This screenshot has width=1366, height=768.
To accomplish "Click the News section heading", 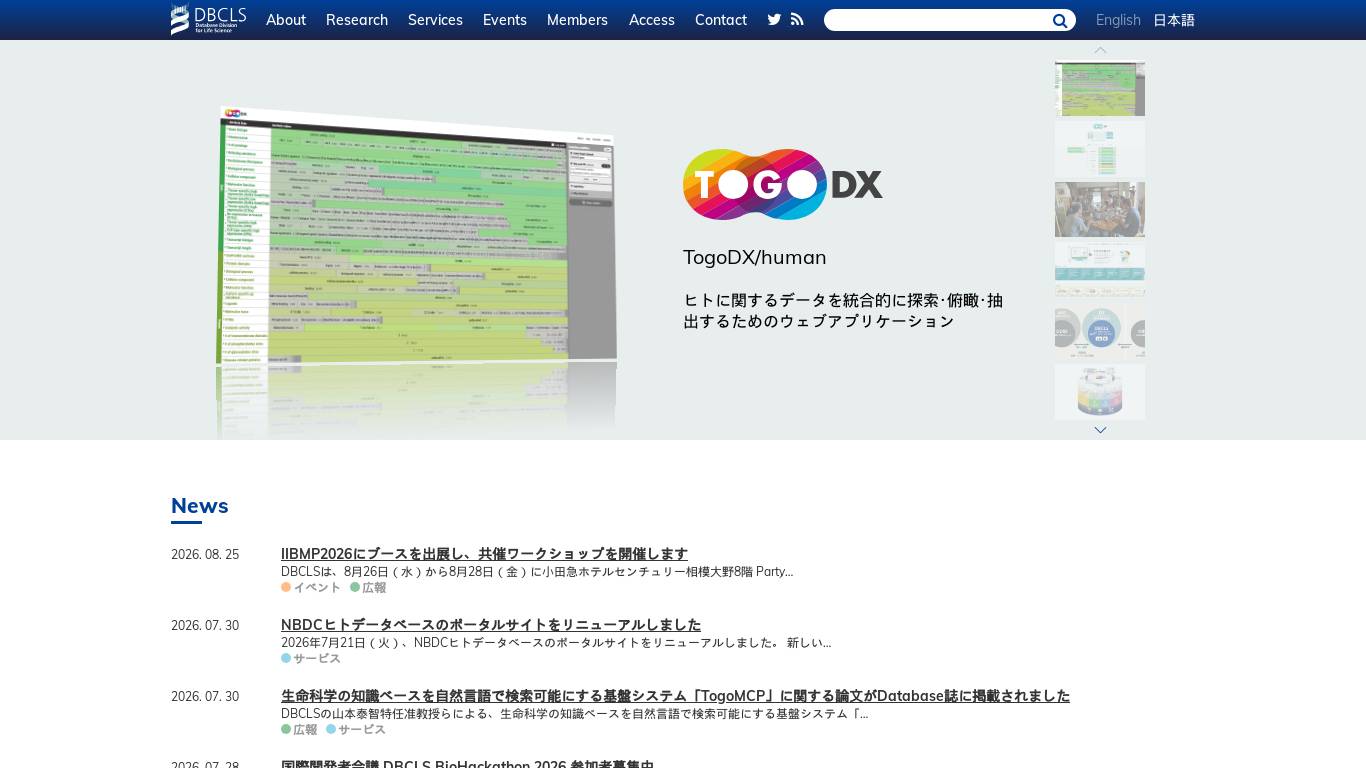I will [x=200, y=506].
